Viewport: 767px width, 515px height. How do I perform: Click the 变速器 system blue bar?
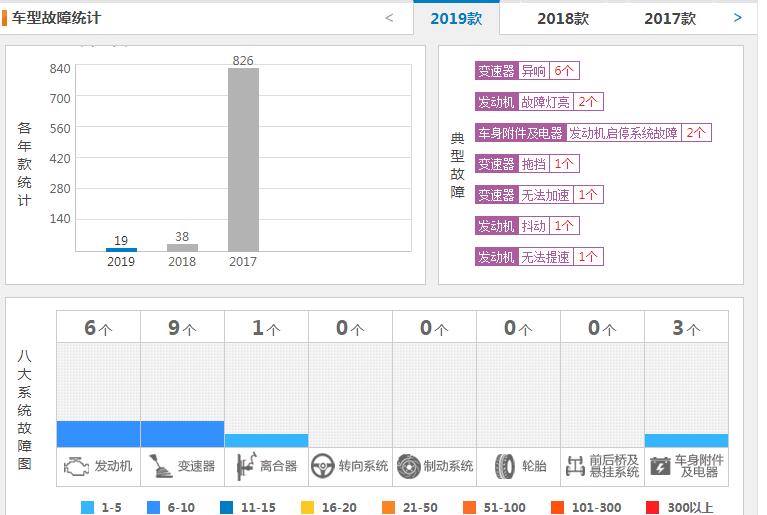coord(182,434)
